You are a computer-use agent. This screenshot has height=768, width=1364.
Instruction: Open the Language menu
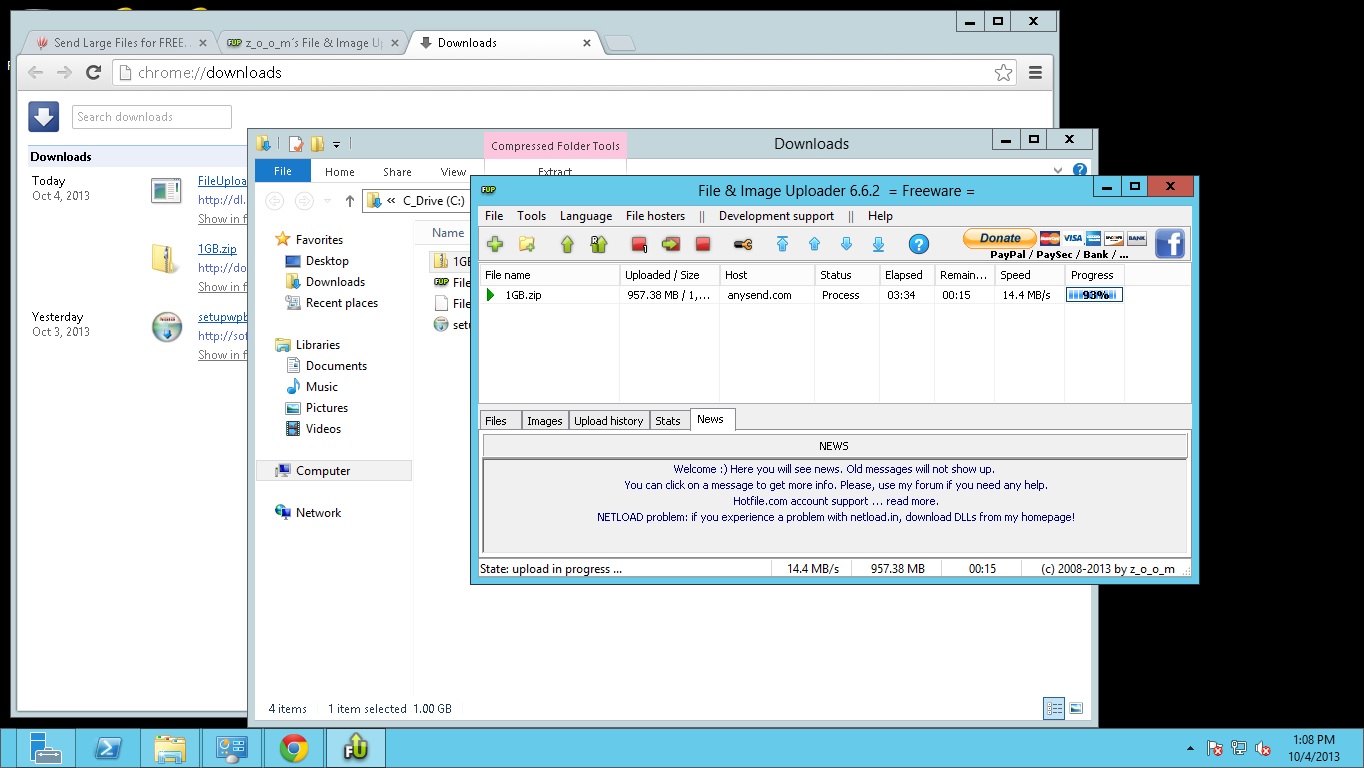click(x=586, y=216)
